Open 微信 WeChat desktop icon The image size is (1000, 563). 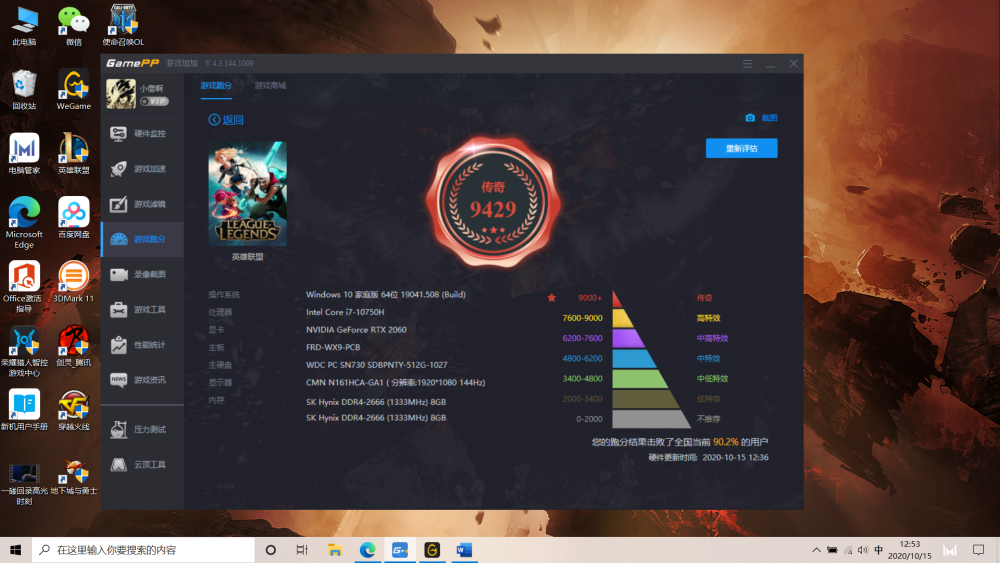click(x=73, y=26)
